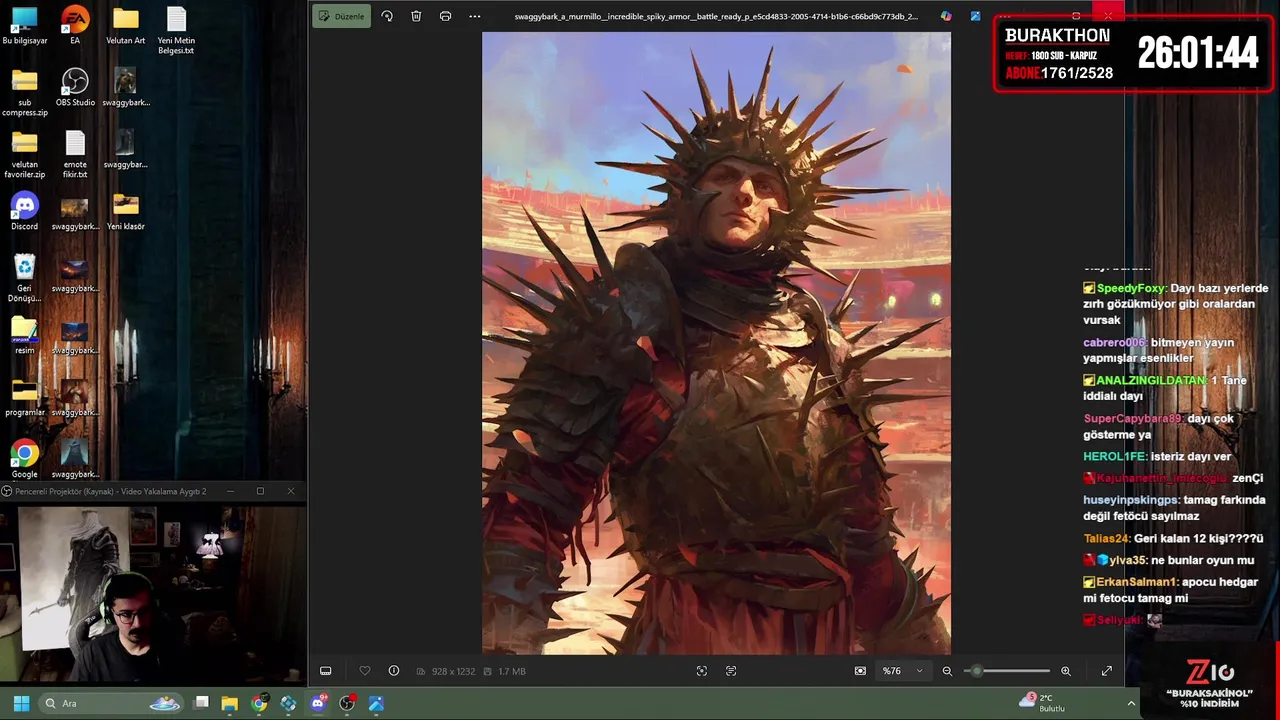Click the fit-to-window icon beside zoom percent
The width and height of the screenshot is (1280, 720).
pyautogui.click(x=860, y=671)
